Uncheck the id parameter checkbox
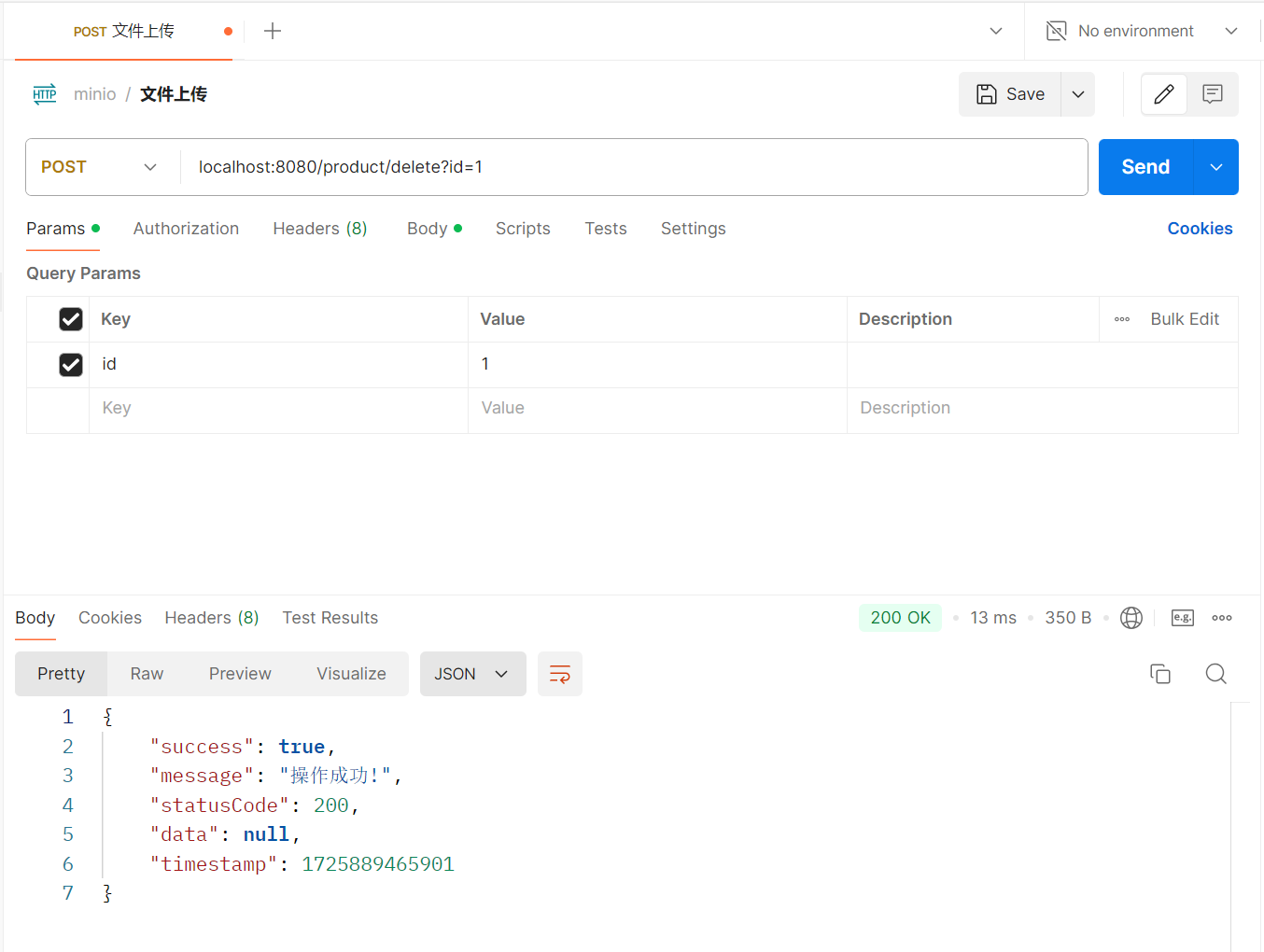1264x952 pixels. pos(71,364)
